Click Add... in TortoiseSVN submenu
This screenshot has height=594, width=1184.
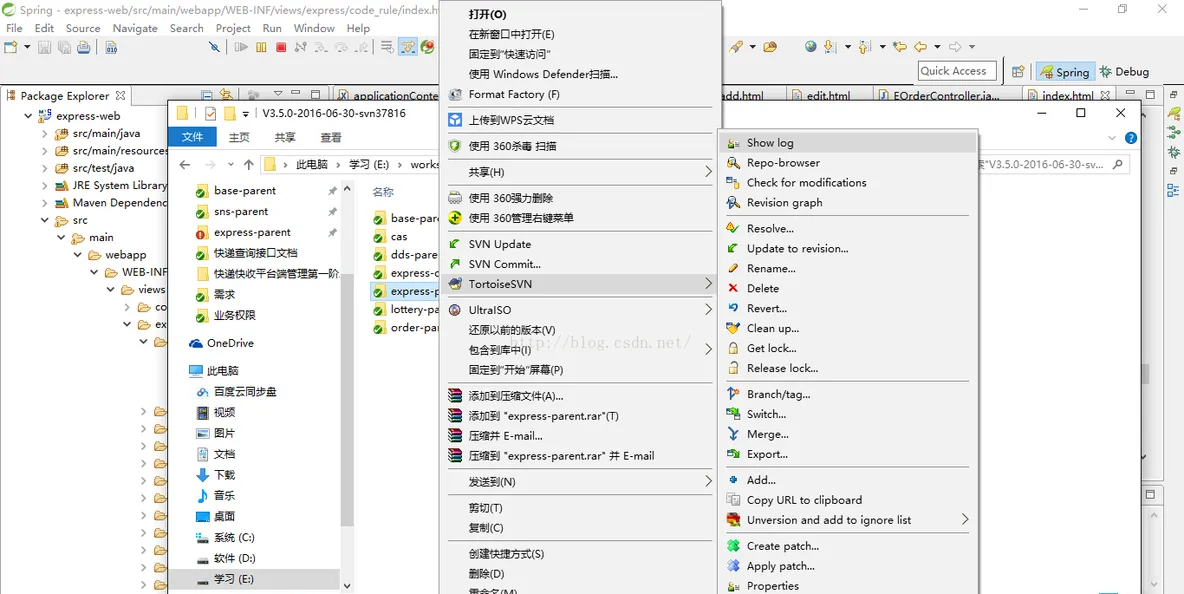pyautogui.click(x=847, y=480)
